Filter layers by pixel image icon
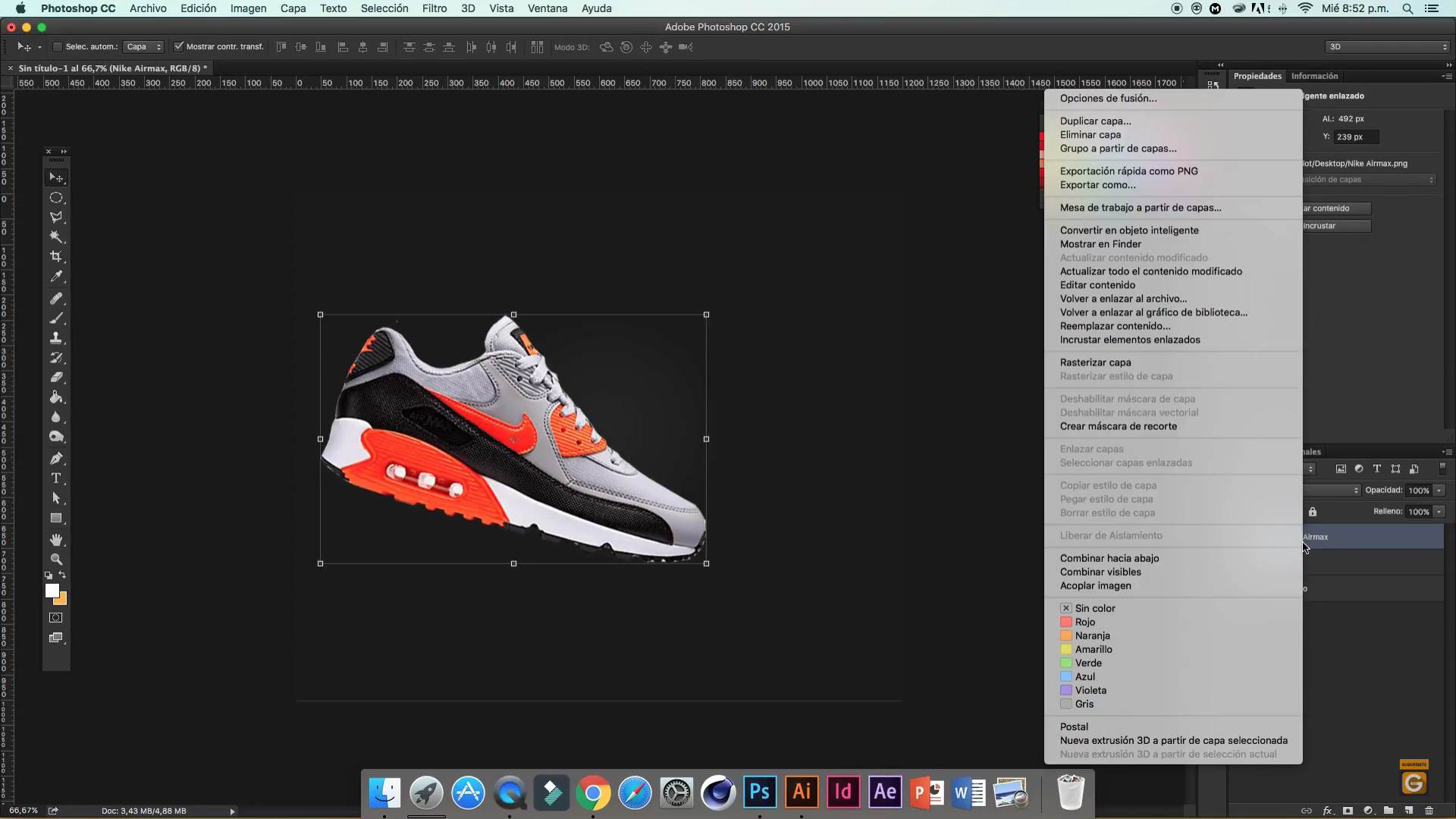The image size is (1456, 819). tap(1341, 469)
